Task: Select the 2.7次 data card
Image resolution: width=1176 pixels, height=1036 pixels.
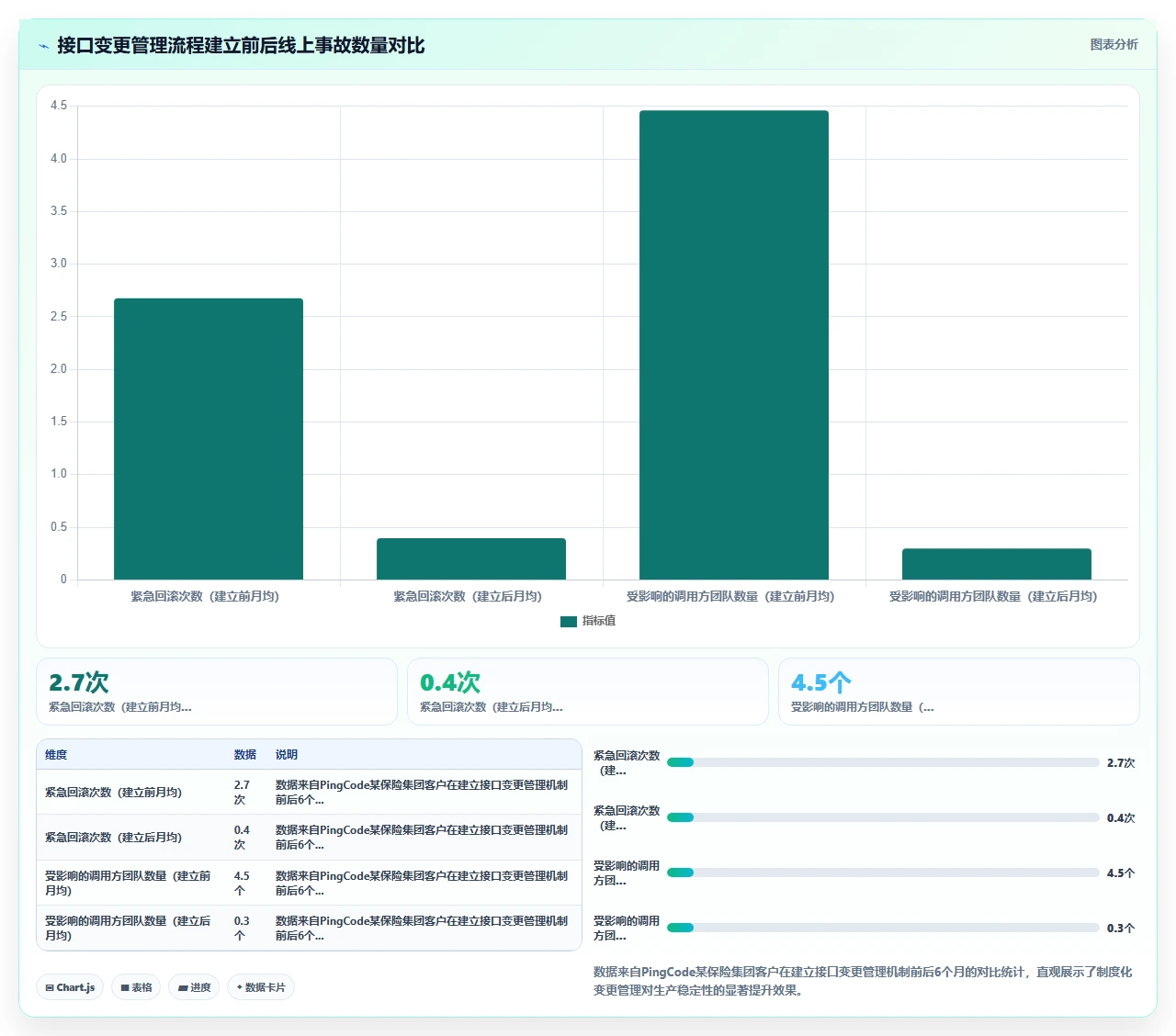Action: [217, 692]
